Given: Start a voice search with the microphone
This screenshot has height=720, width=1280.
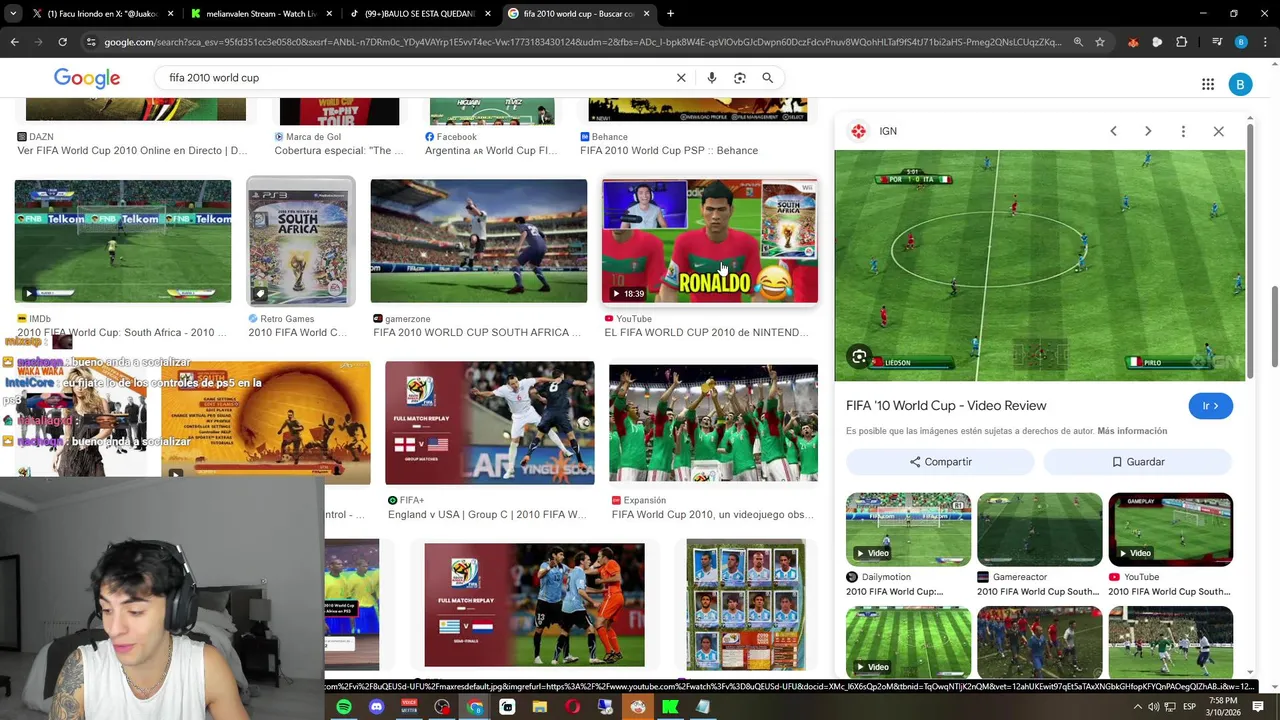Looking at the screenshot, I should click(712, 78).
